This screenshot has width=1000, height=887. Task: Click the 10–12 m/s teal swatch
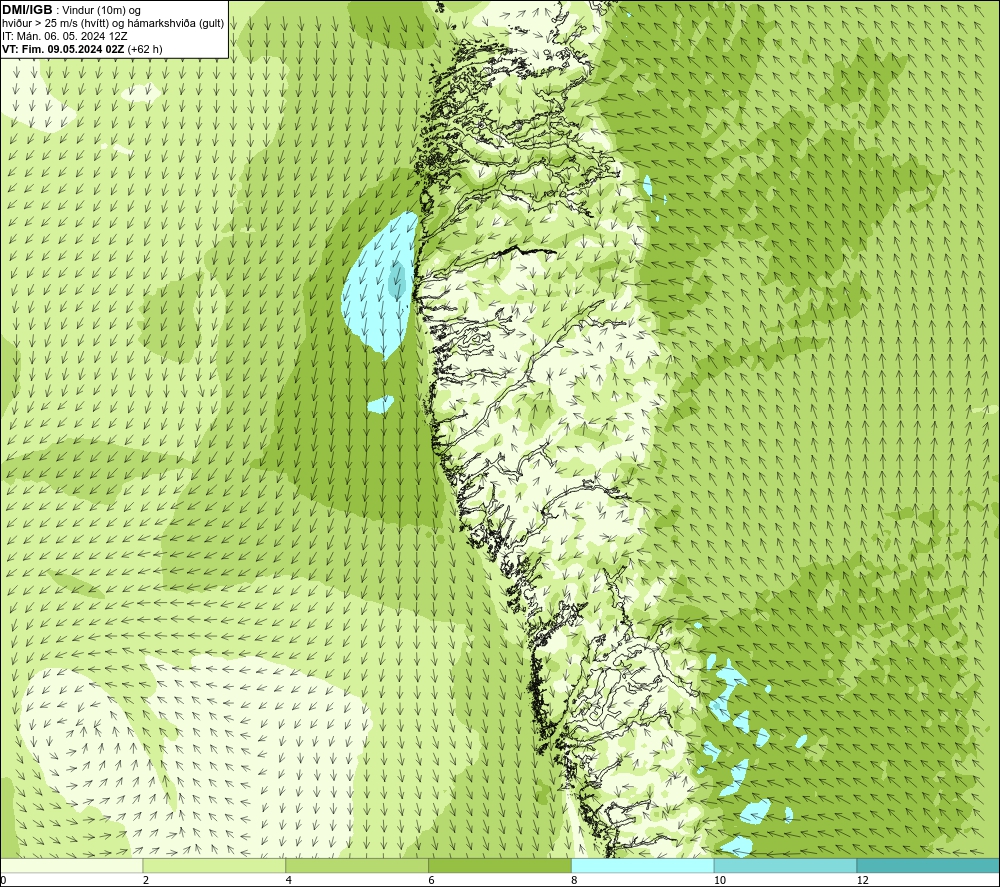[786, 865]
